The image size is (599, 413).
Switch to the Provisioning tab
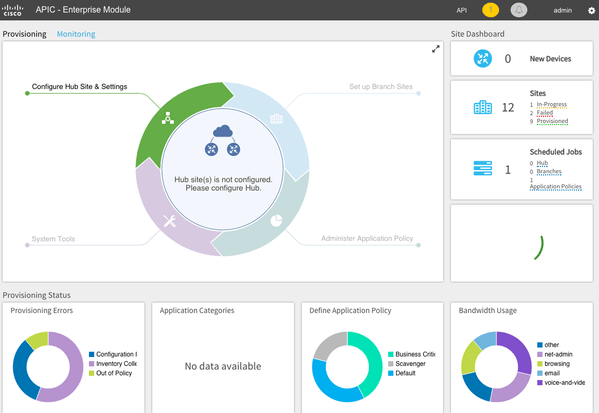click(x=24, y=34)
